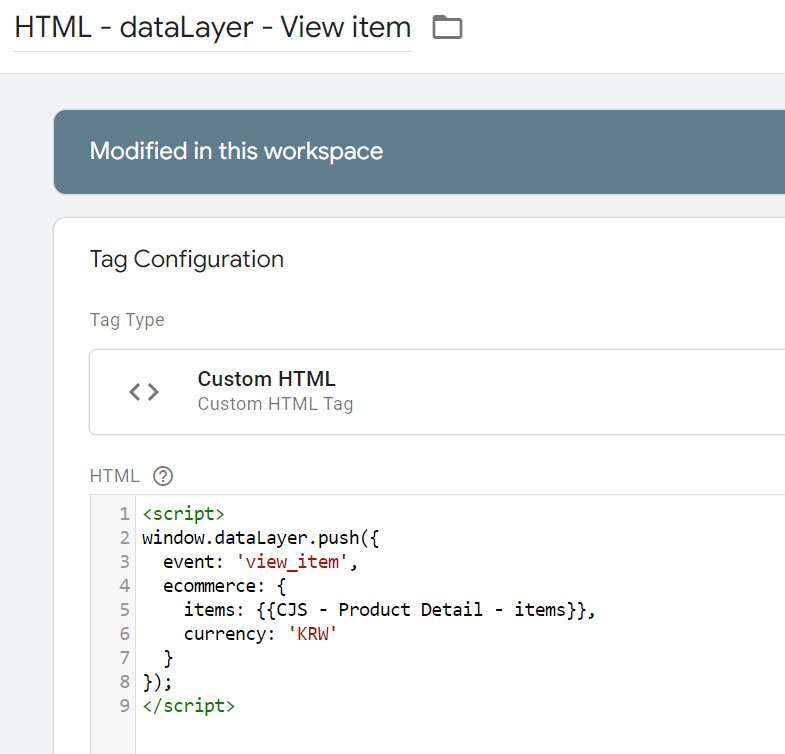Screen dimensions: 785x754
Task: Place cursor on the closing </script> line
Action: point(188,706)
